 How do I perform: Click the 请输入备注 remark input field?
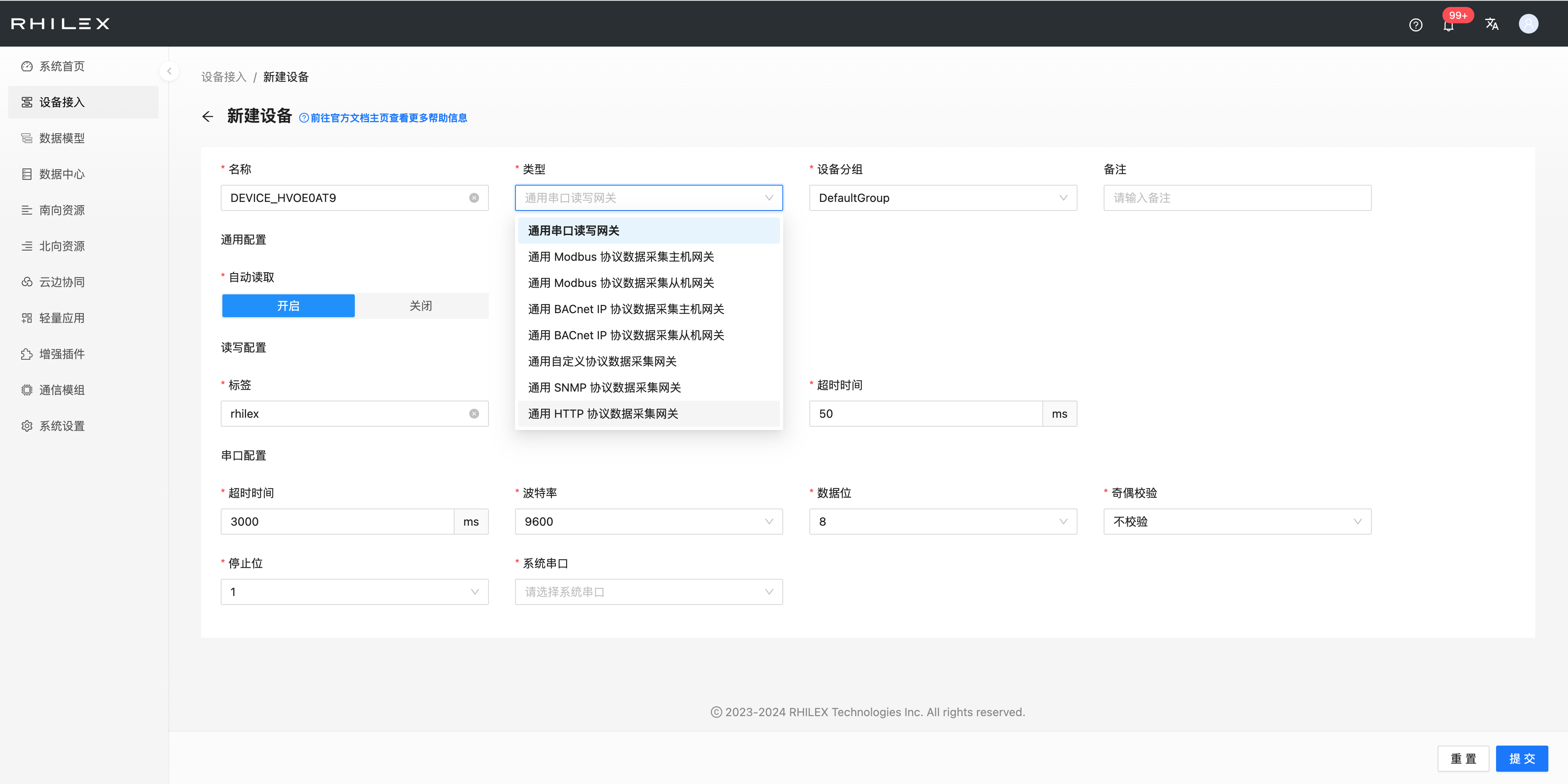pos(1236,197)
